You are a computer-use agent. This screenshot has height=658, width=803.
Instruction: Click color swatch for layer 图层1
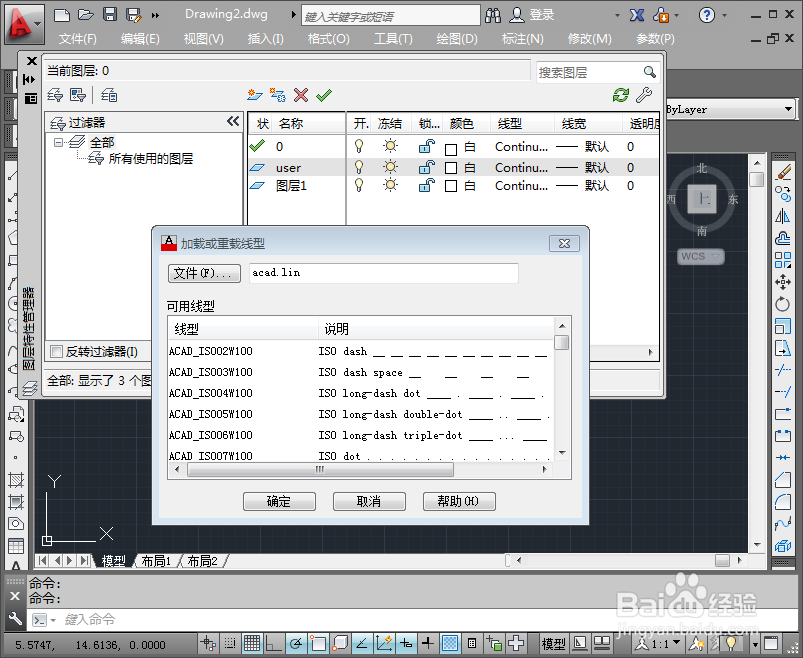point(451,186)
